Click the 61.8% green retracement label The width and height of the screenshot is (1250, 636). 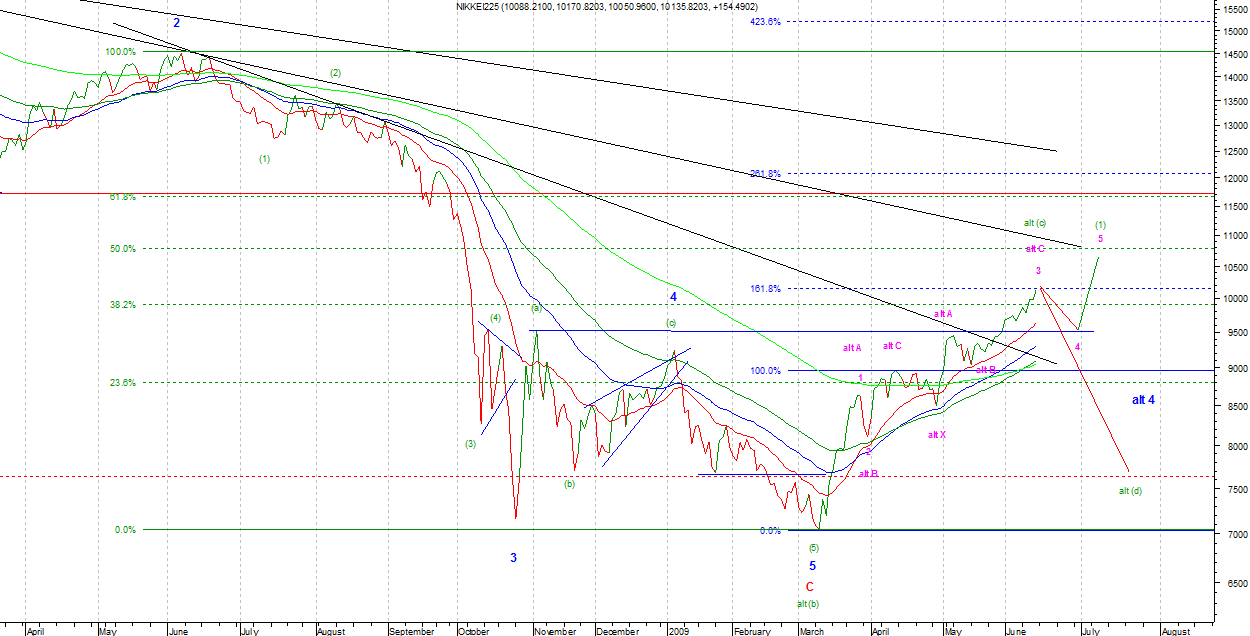tap(122, 197)
